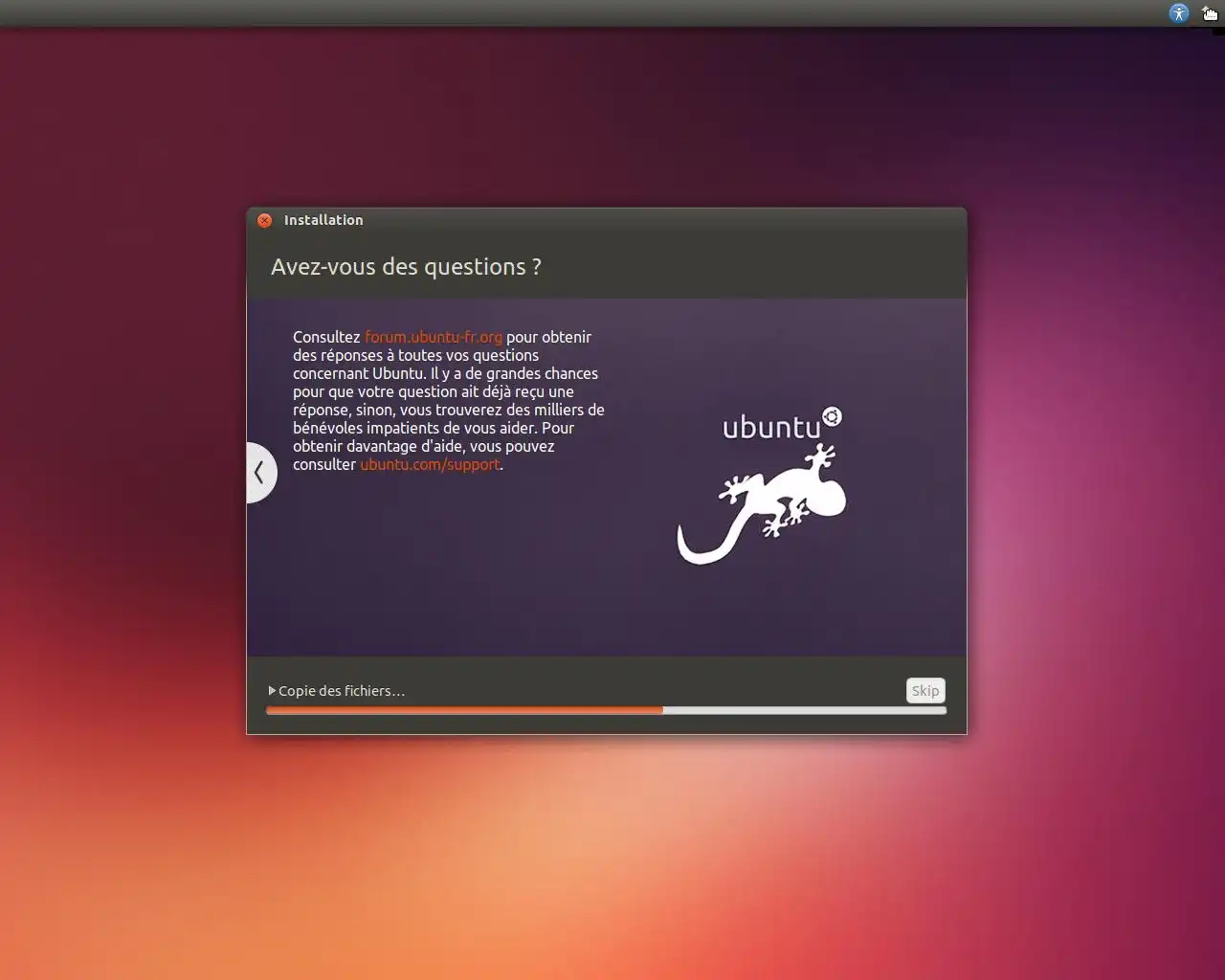The height and width of the screenshot is (980, 1225).
Task: Click the Skip button
Action: pyautogui.click(x=925, y=690)
